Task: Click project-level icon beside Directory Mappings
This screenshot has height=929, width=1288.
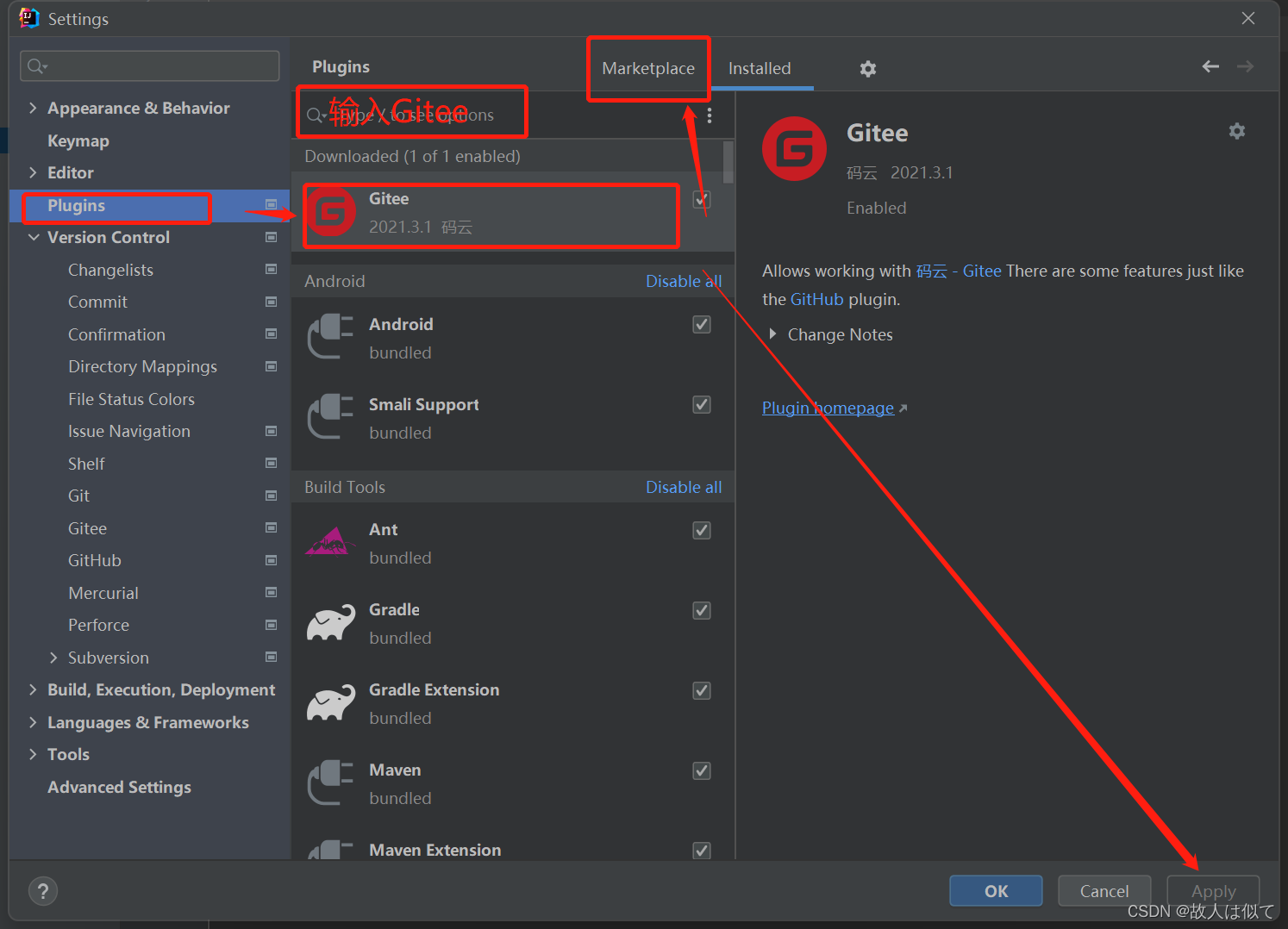Action: [x=272, y=366]
